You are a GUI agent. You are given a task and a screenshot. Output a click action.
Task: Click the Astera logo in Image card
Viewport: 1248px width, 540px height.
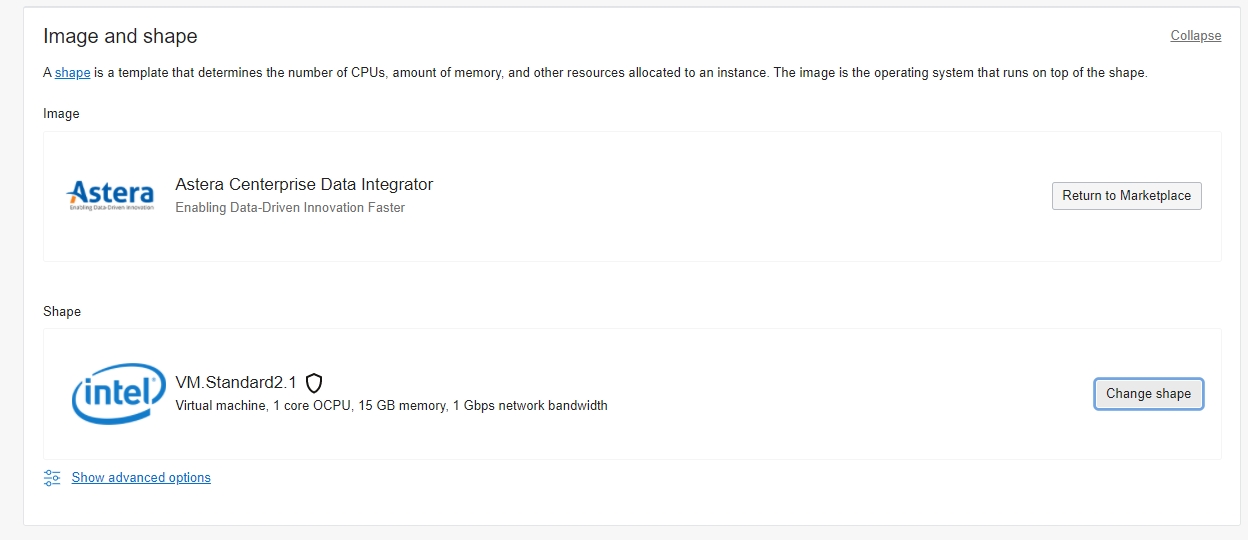(110, 195)
